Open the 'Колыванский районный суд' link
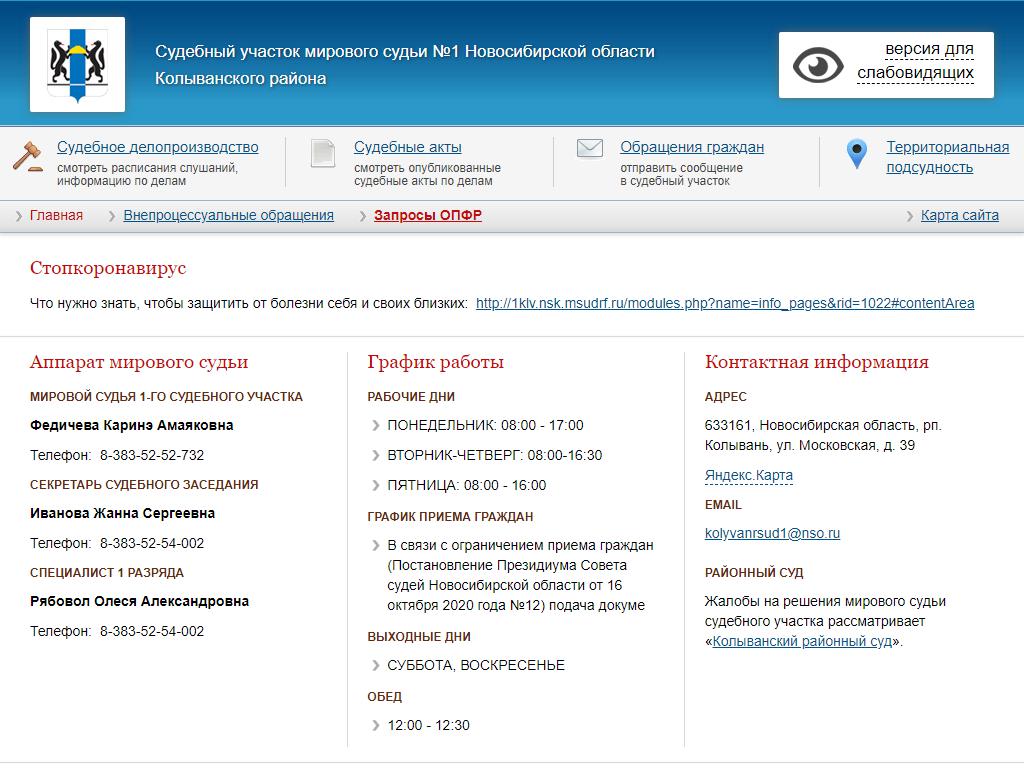The image size is (1024, 768). coord(802,641)
